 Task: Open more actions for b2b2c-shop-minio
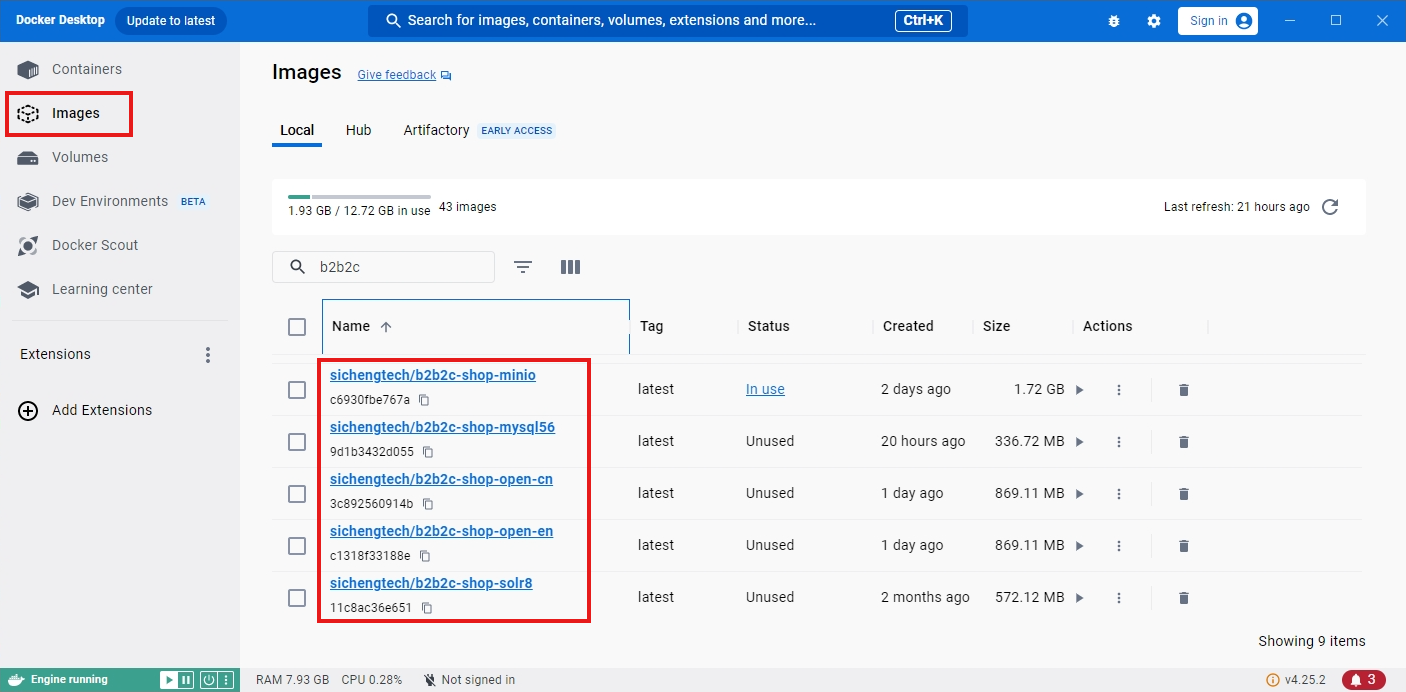click(x=1119, y=390)
